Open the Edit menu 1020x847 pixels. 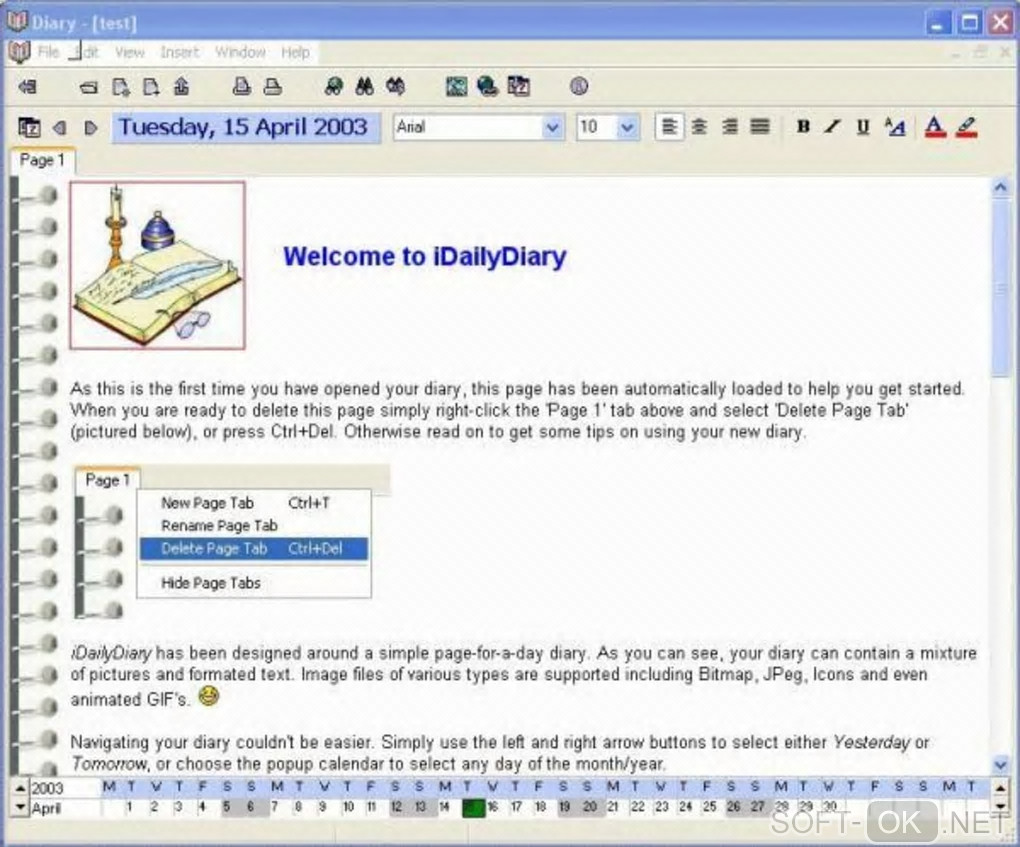click(x=87, y=52)
